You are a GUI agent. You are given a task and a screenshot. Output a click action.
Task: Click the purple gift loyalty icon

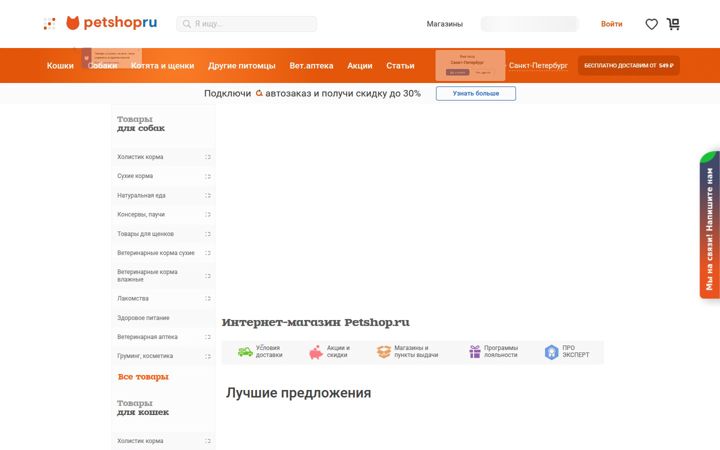475,352
